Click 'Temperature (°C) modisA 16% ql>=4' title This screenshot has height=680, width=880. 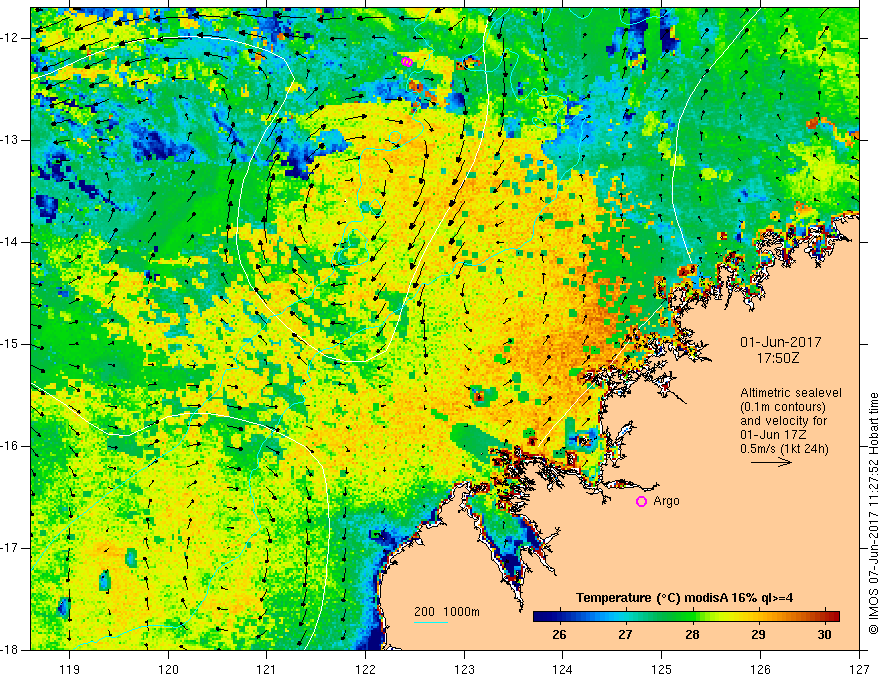pos(684,598)
